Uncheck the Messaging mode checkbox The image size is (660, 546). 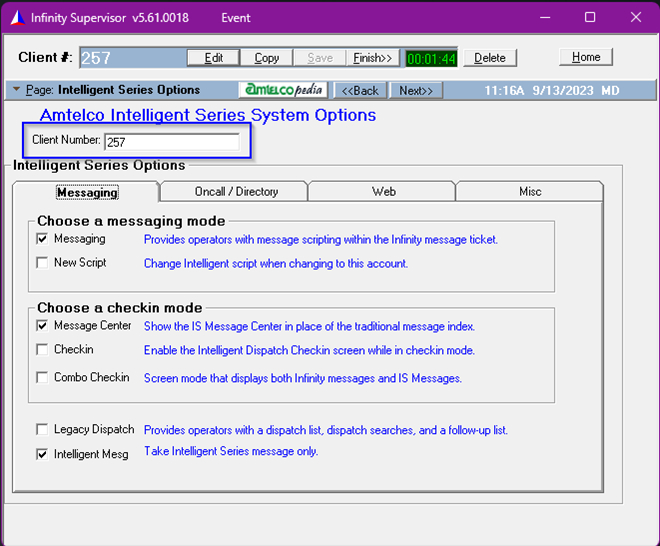42,239
